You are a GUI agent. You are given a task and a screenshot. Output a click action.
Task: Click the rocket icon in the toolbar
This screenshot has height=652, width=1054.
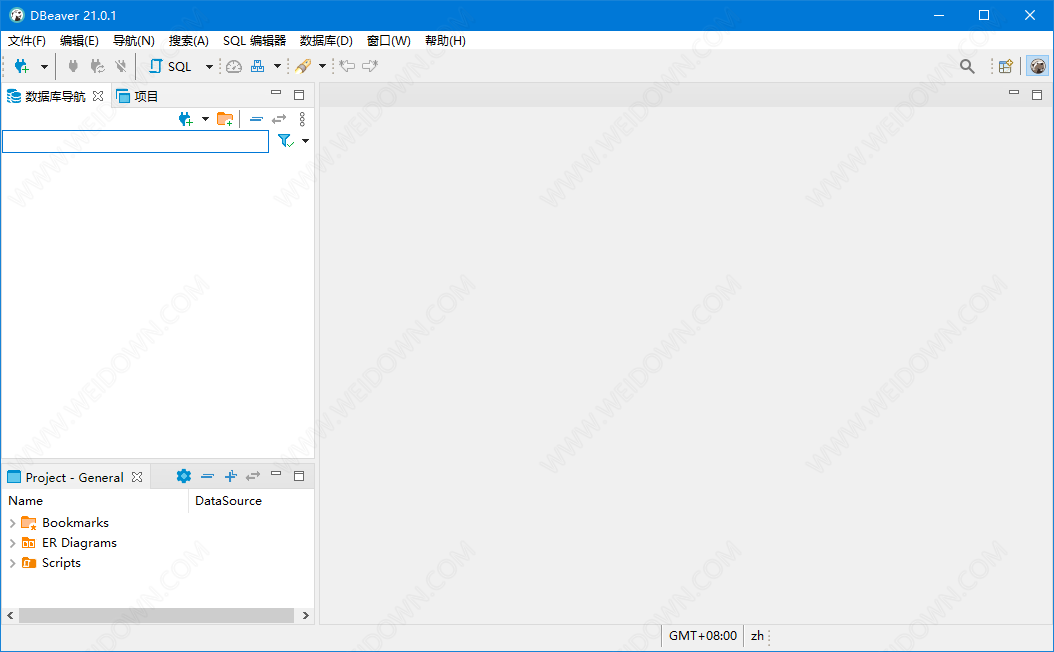click(x=303, y=66)
